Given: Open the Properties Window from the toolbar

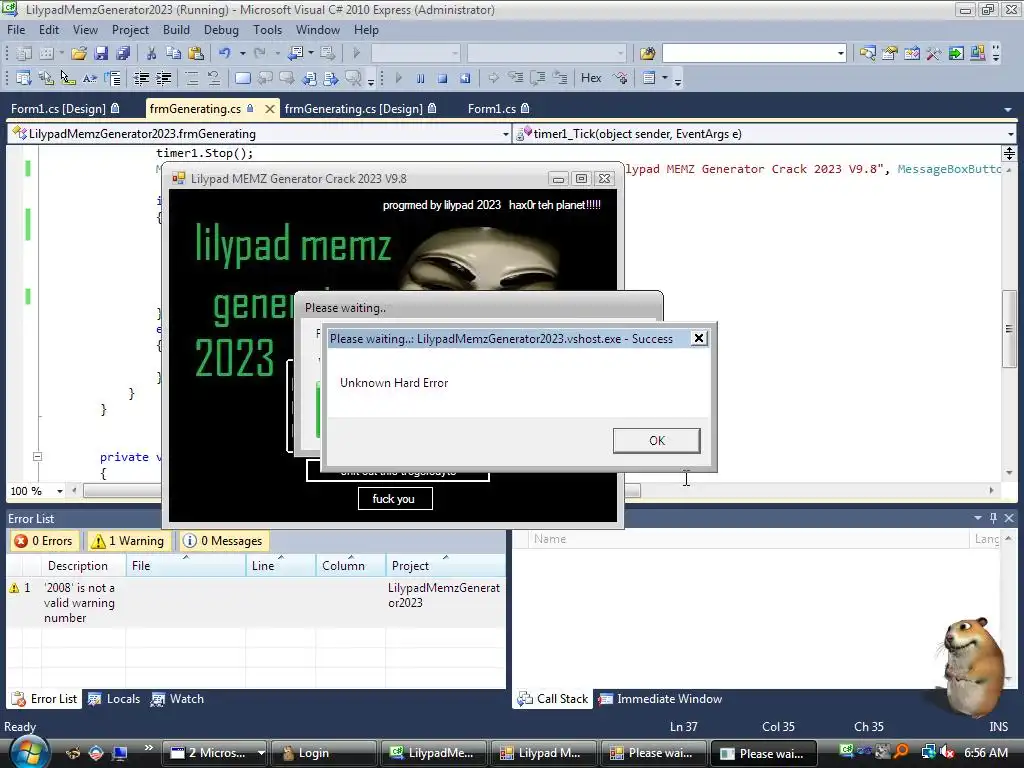Looking at the screenshot, I should (x=889, y=54).
